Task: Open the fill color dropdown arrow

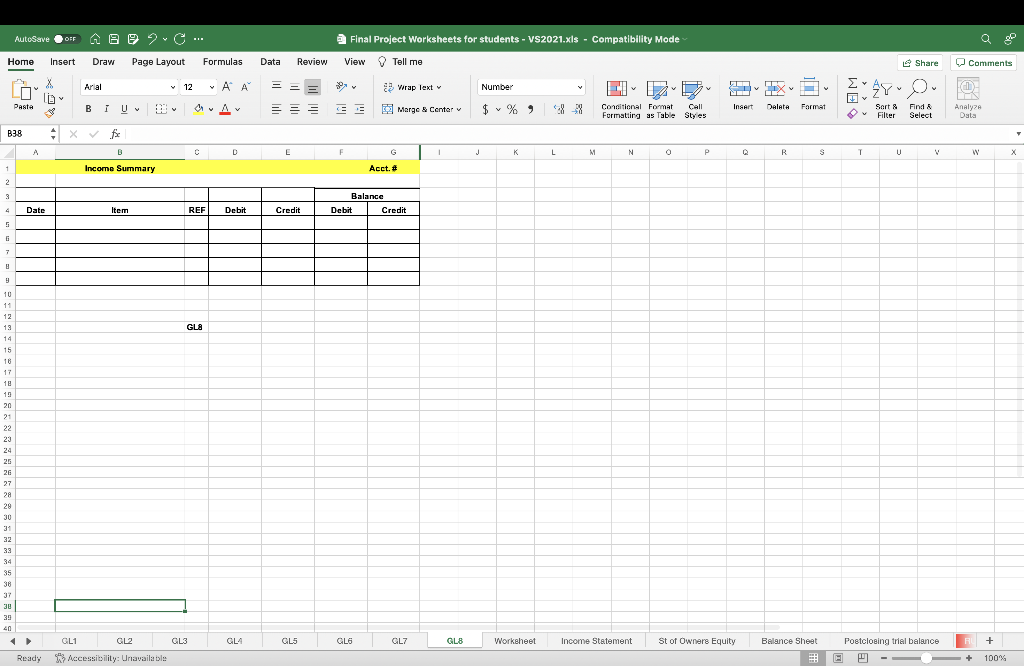Action: 211,110
